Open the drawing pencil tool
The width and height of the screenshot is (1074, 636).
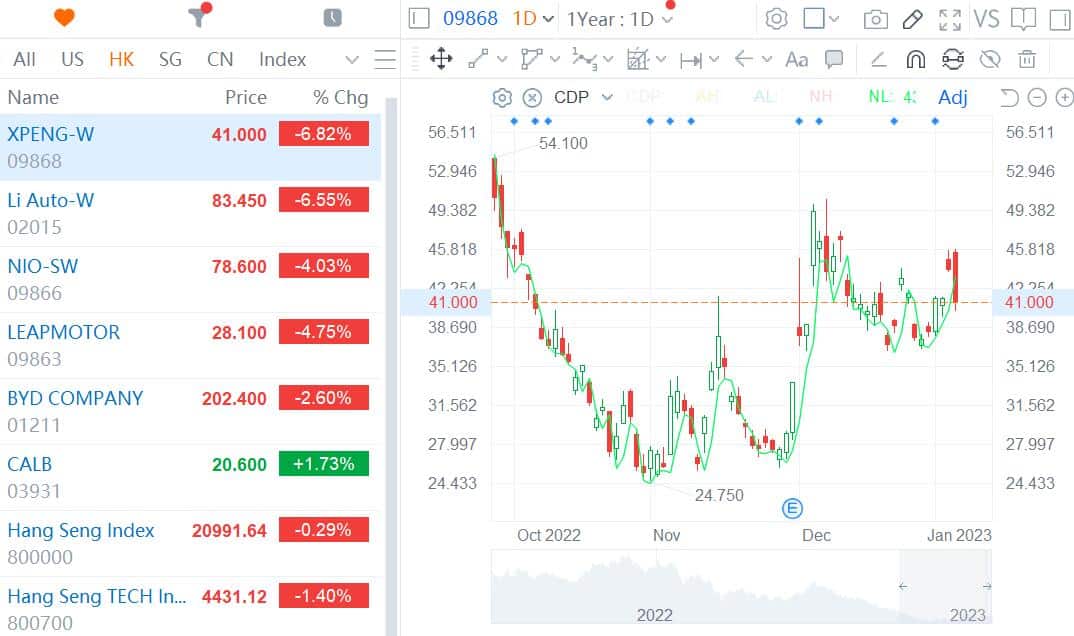coord(913,17)
